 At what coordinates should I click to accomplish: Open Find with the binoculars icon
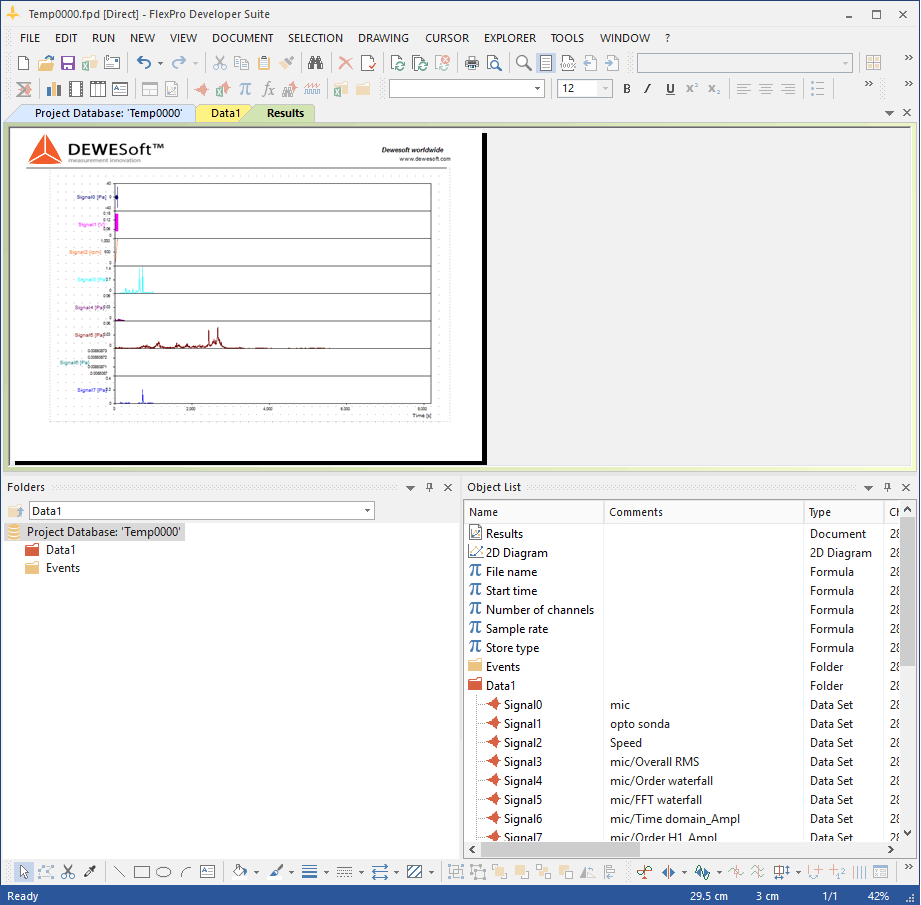(x=315, y=63)
